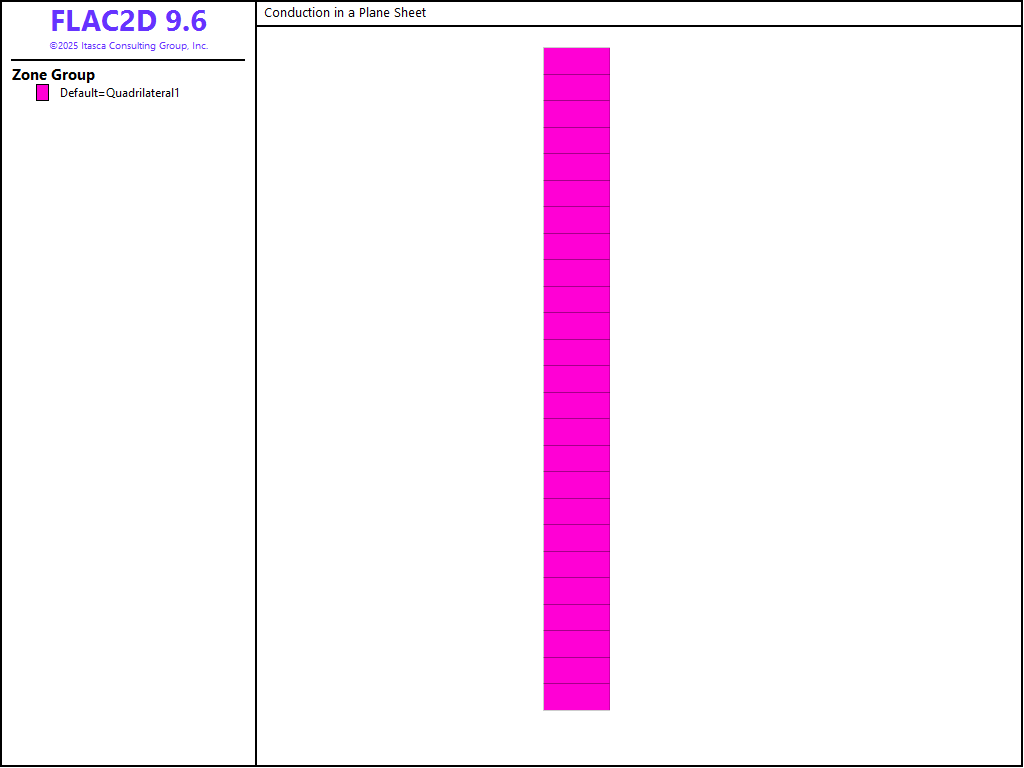Click the divider line under the copyright text
This screenshot has width=1024, height=768.
click(128, 60)
